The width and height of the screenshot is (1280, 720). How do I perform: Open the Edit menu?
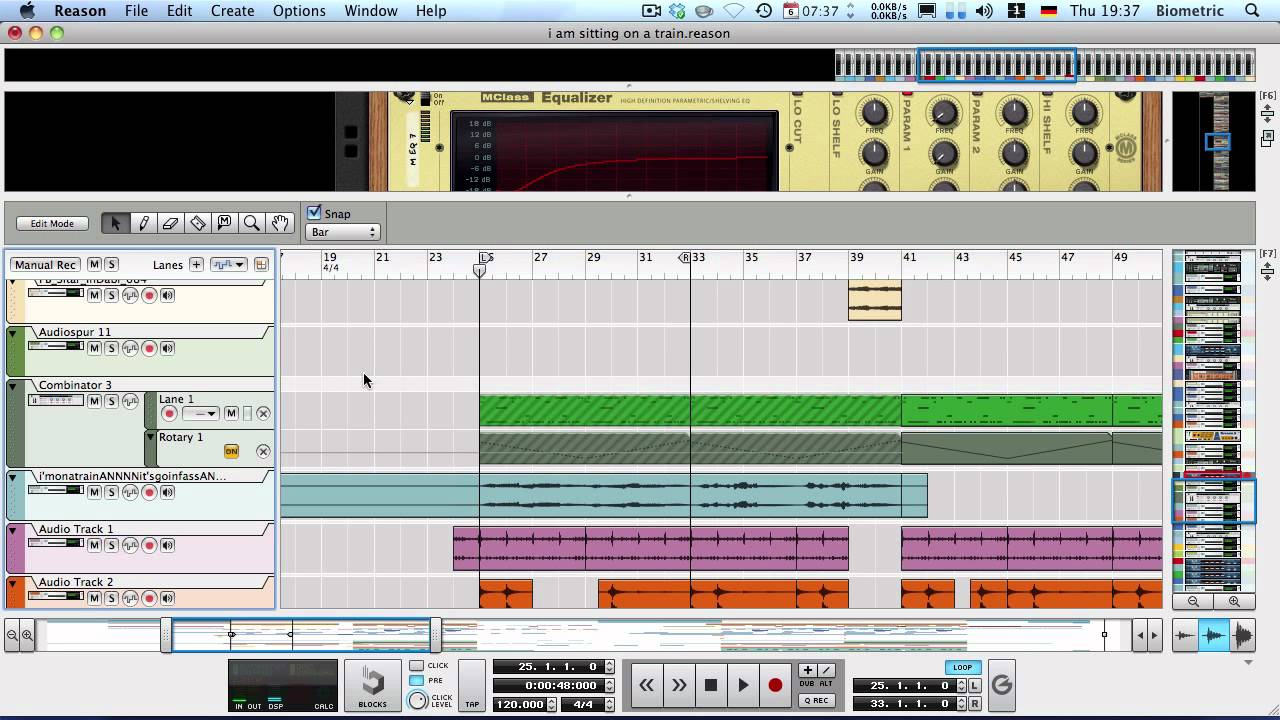point(180,11)
